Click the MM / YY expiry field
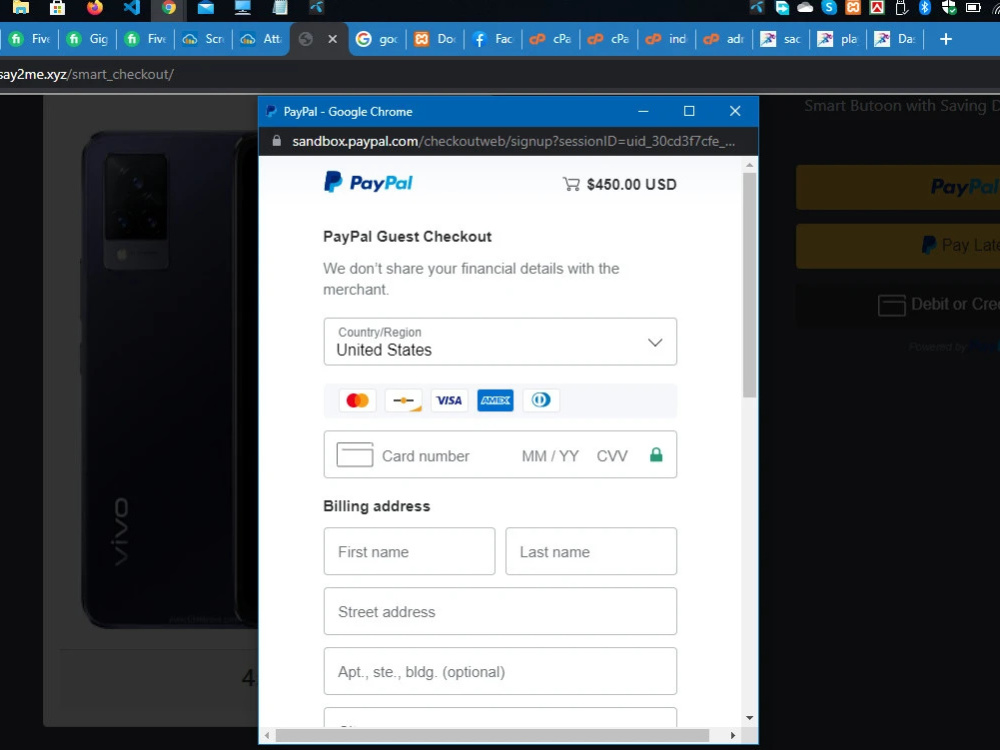Image resolution: width=1000 pixels, height=750 pixels. coord(550,456)
